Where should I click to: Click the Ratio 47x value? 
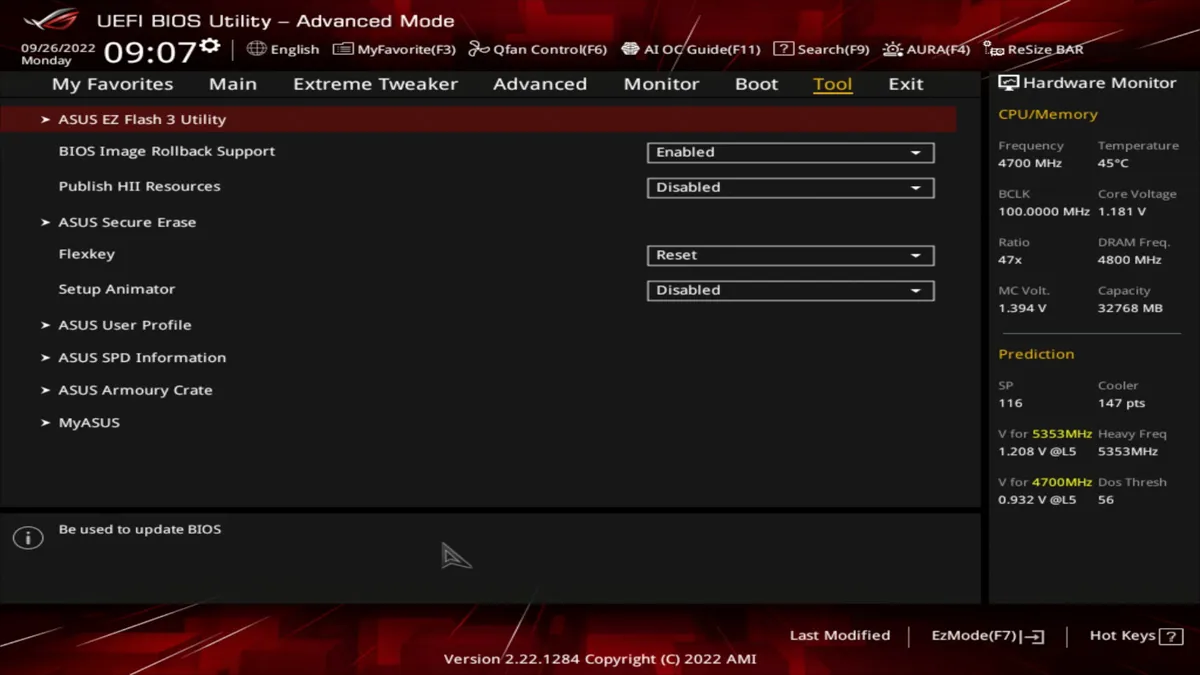click(1010, 259)
